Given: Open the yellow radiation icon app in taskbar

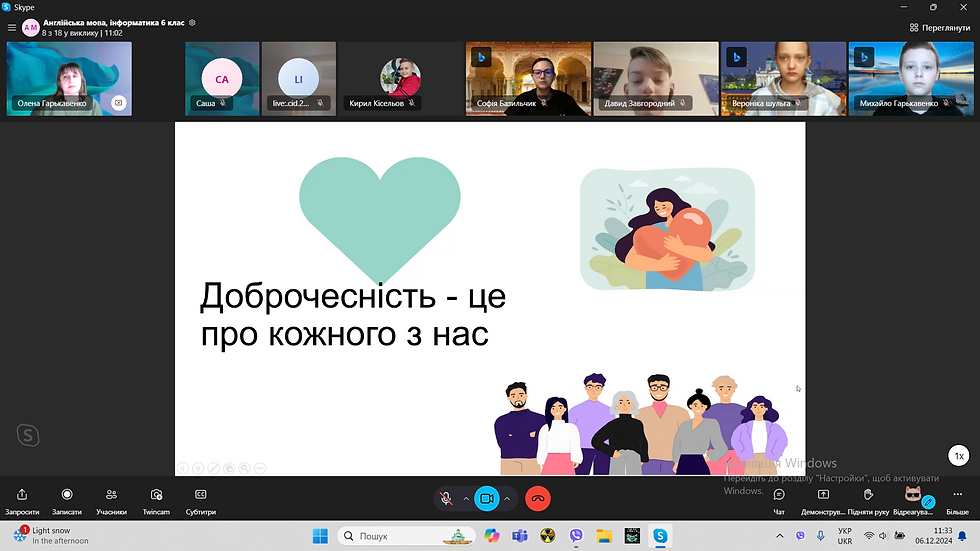Looking at the screenshot, I should pyautogui.click(x=548, y=536).
